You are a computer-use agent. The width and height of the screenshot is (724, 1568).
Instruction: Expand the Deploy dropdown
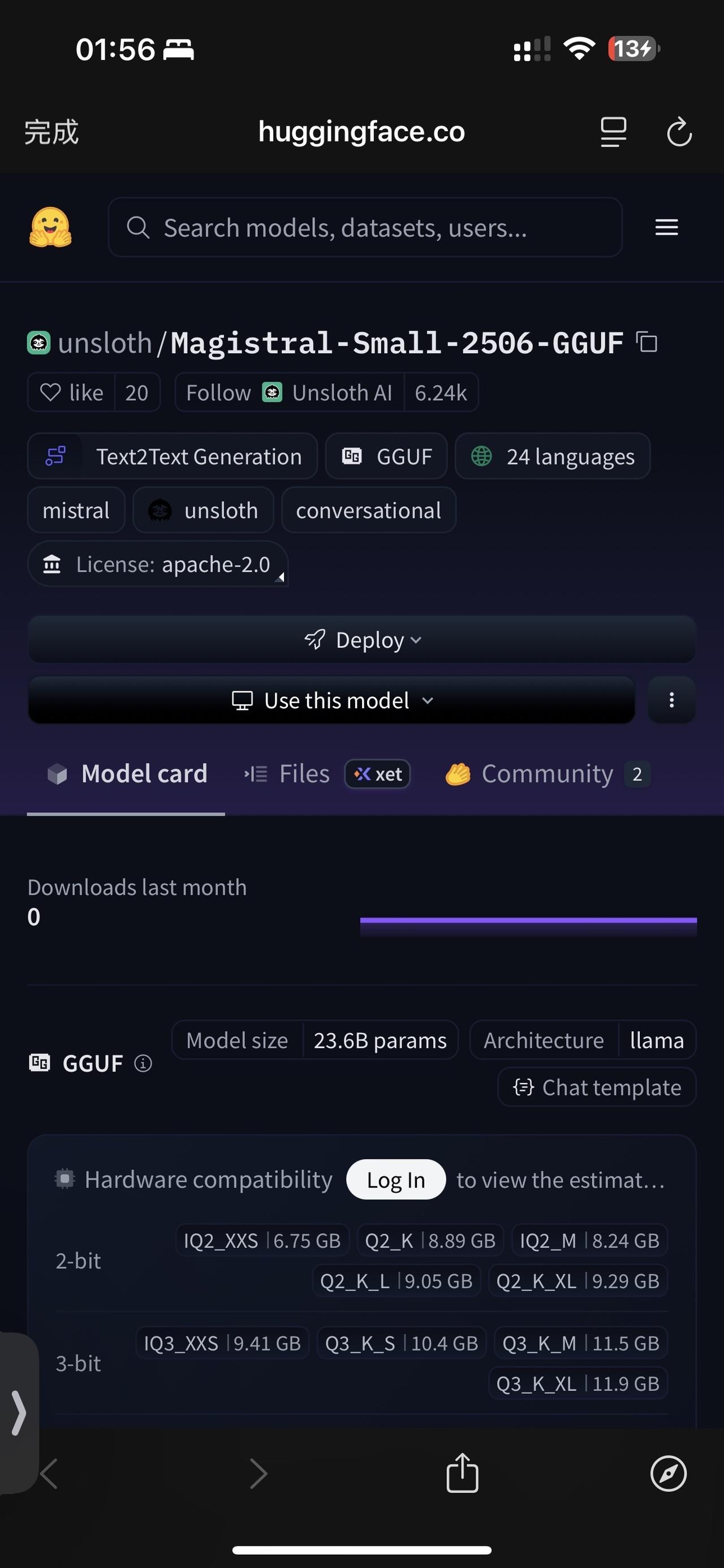pos(361,640)
